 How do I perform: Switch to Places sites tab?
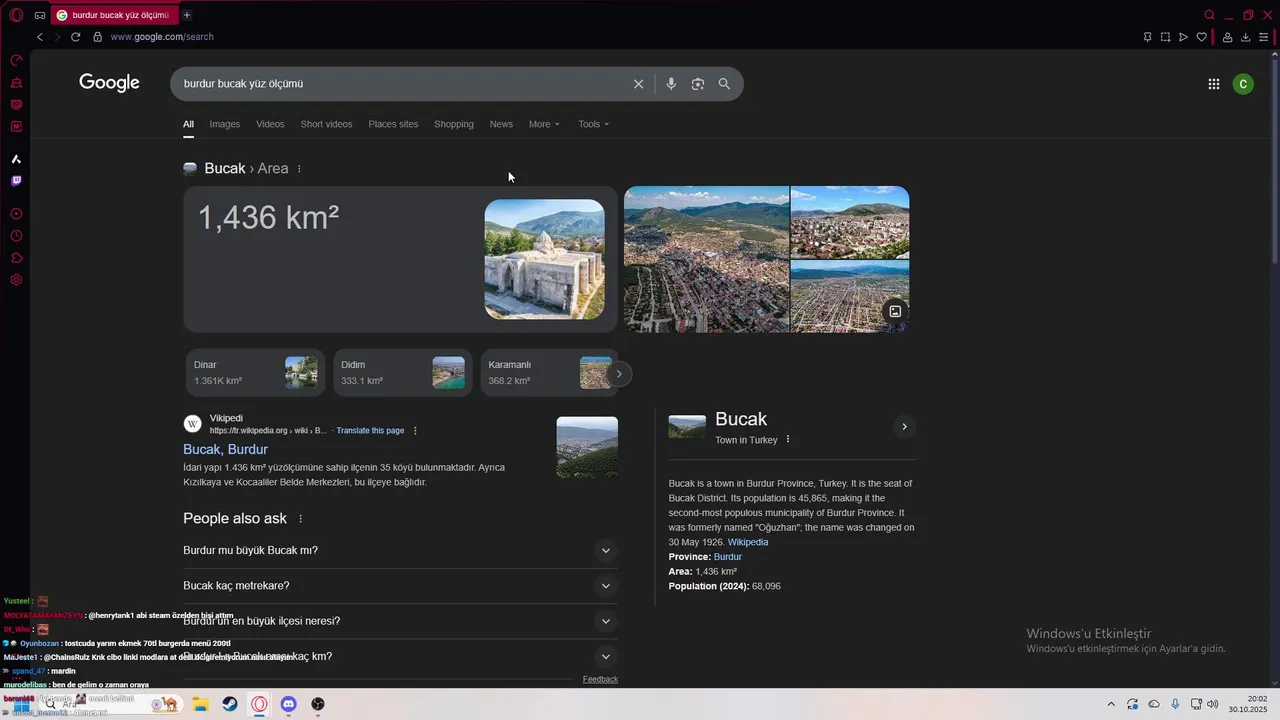[x=393, y=124]
